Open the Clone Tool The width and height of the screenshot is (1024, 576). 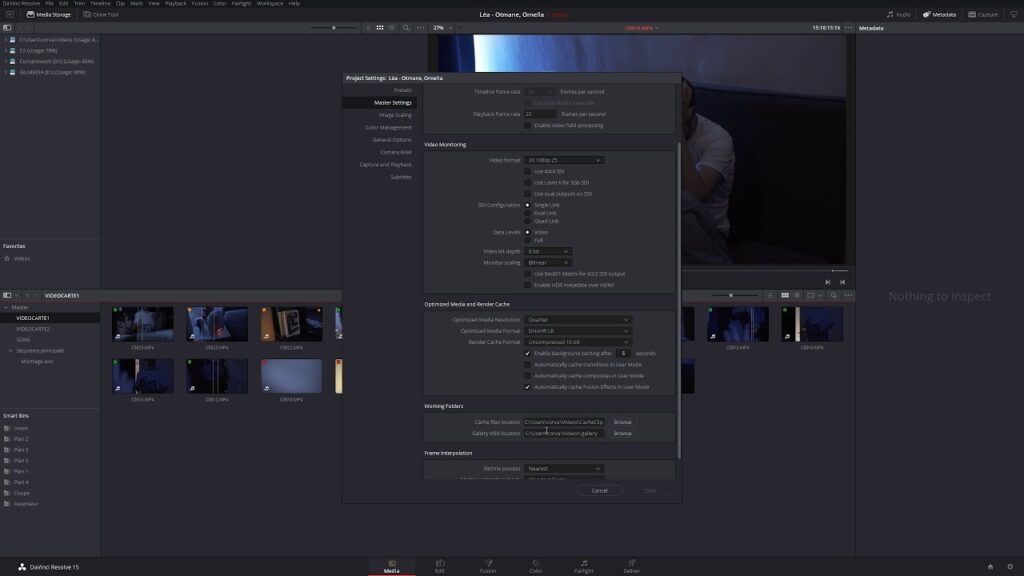[x=101, y=14]
